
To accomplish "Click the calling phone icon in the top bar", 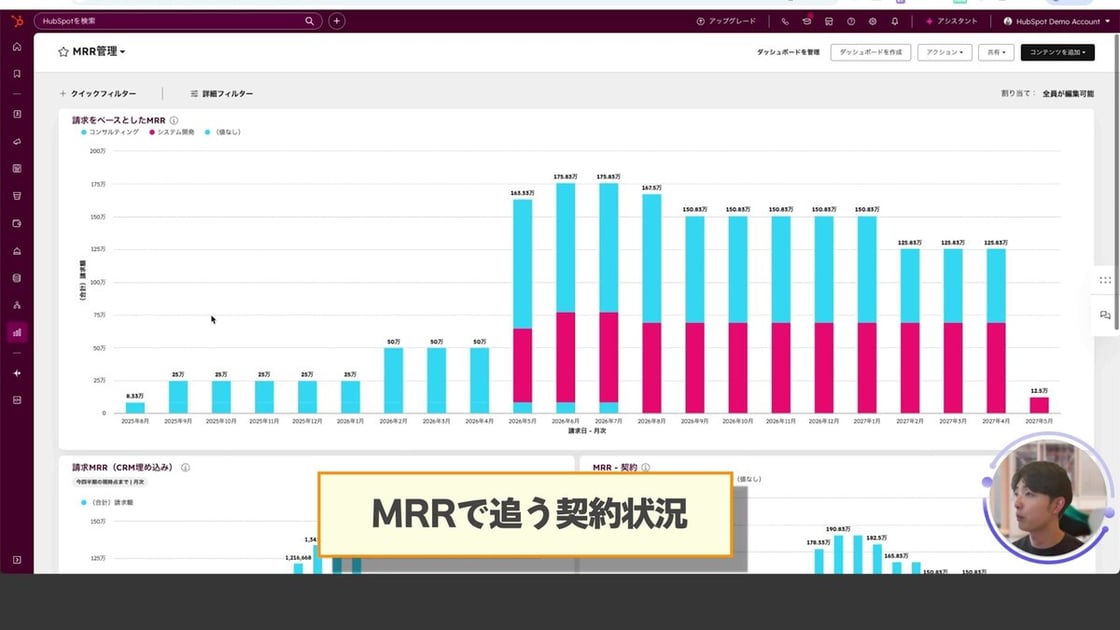I will [x=786, y=21].
